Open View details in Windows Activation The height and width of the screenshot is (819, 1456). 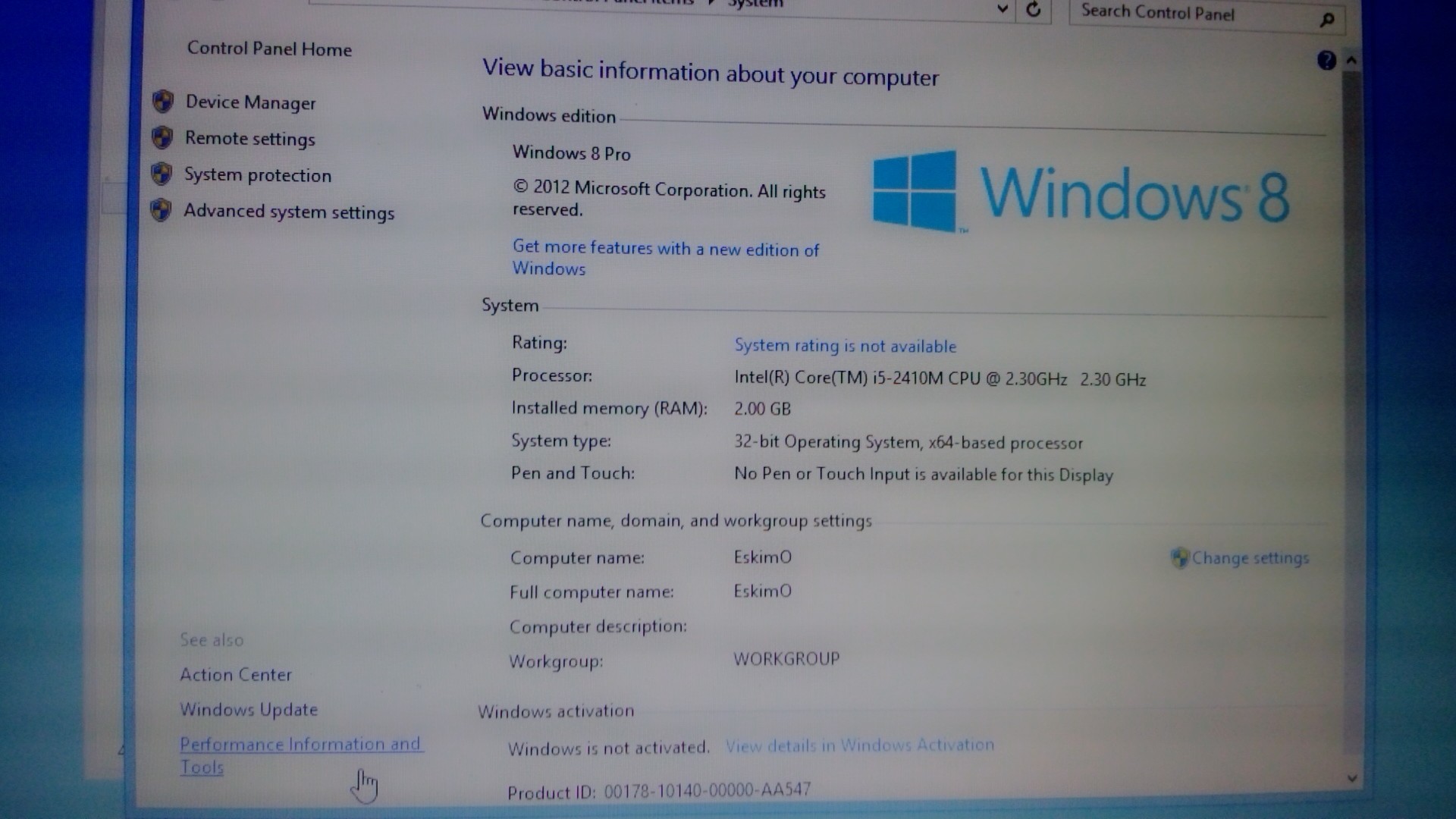pos(859,745)
